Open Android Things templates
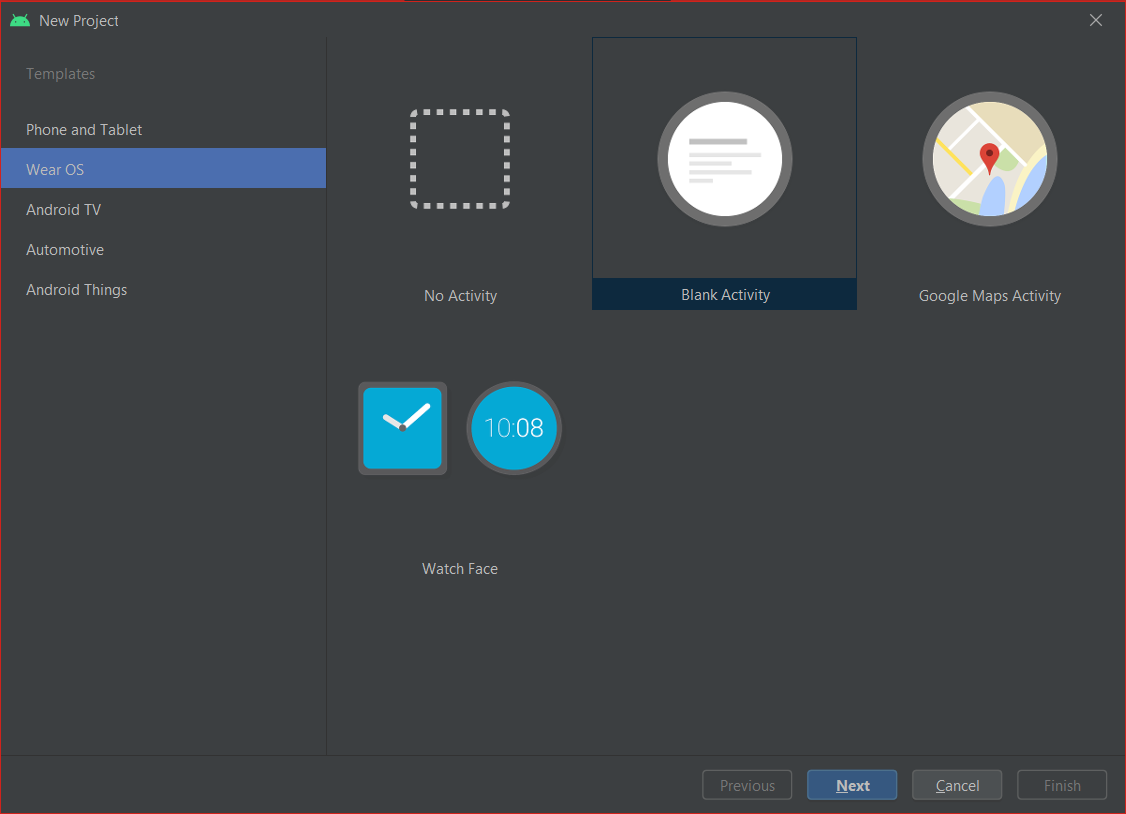This screenshot has width=1126, height=814. pyautogui.click(x=164, y=290)
